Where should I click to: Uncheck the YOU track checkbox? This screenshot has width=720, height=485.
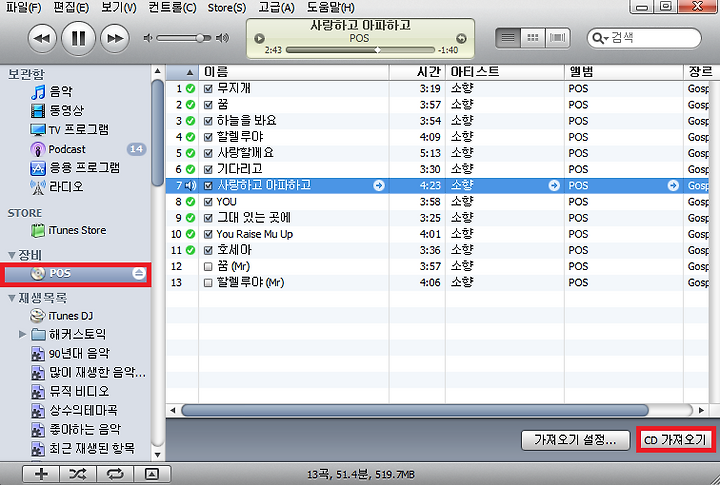coord(208,202)
